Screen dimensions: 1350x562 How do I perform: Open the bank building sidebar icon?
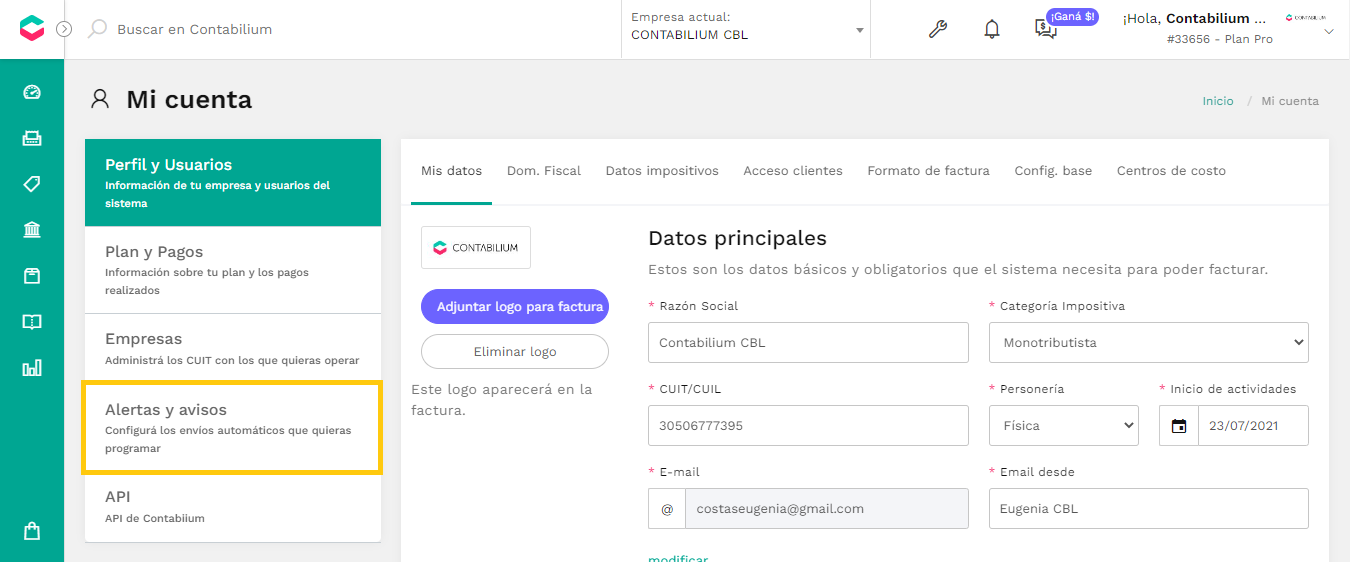click(x=32, y=230)
